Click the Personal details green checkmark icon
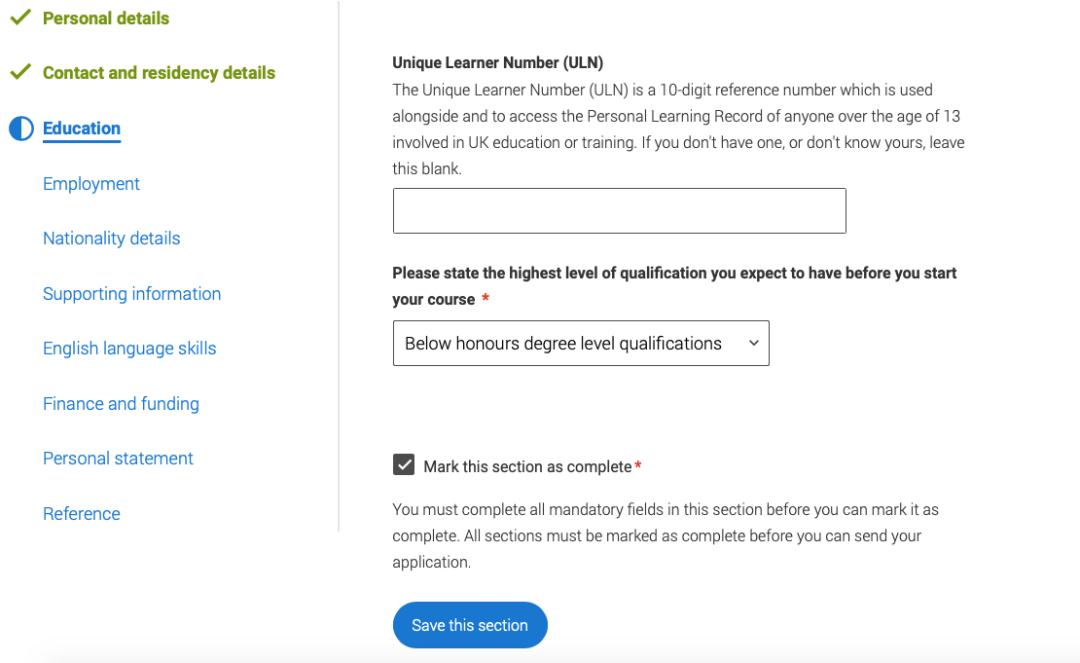The image size is (1080, 663). click(x=20, y=18)
